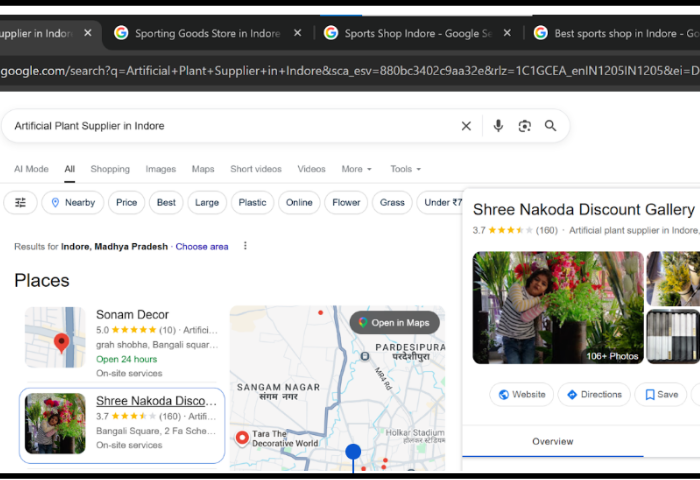Switch to the Images tab

click(160, 169)
